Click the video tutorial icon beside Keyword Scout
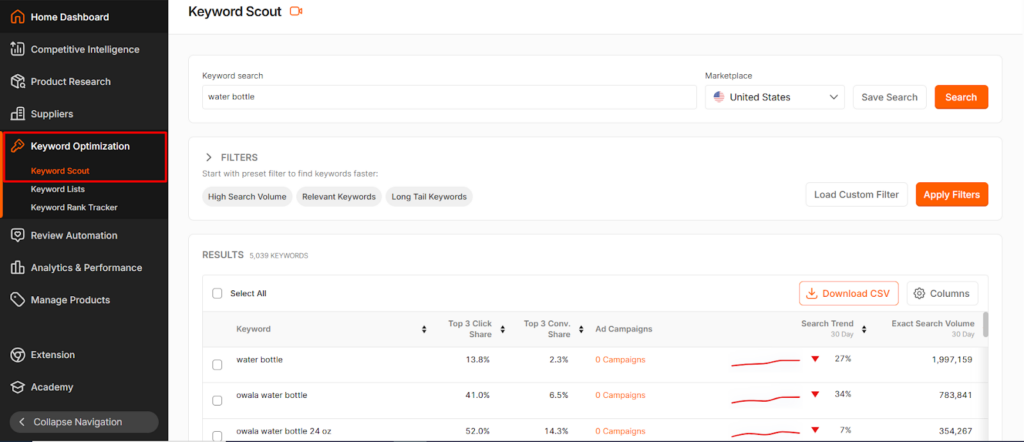This screenshot has height=442, width=1024. click(x=295, y=11)
